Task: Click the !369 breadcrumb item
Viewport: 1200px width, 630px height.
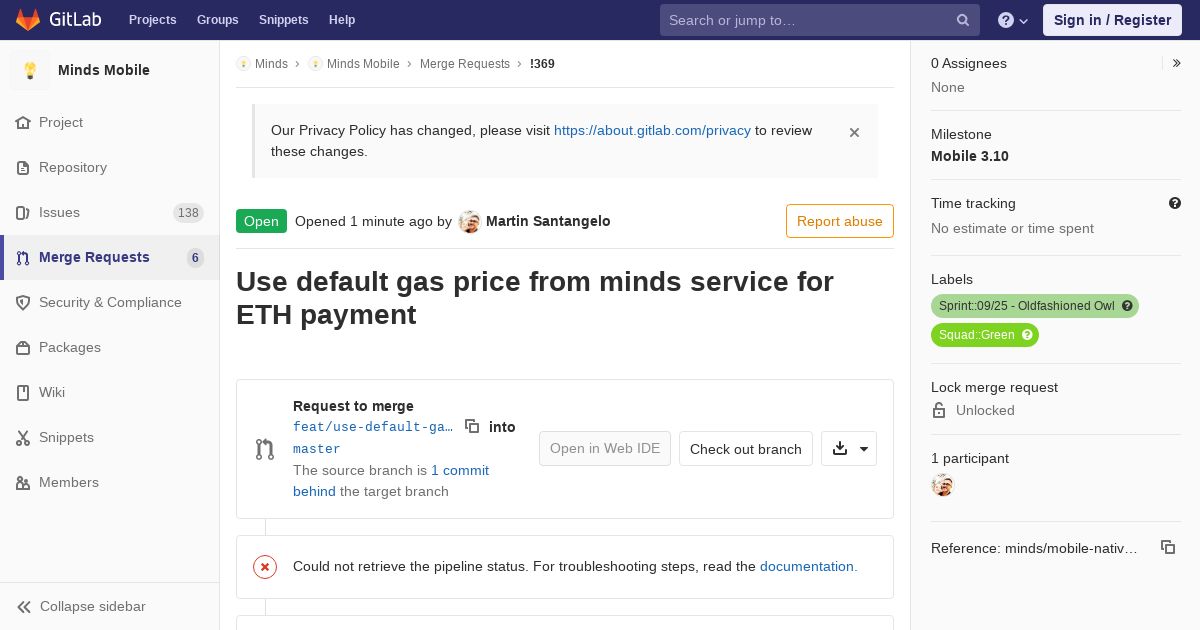Action: pos(542,63)
